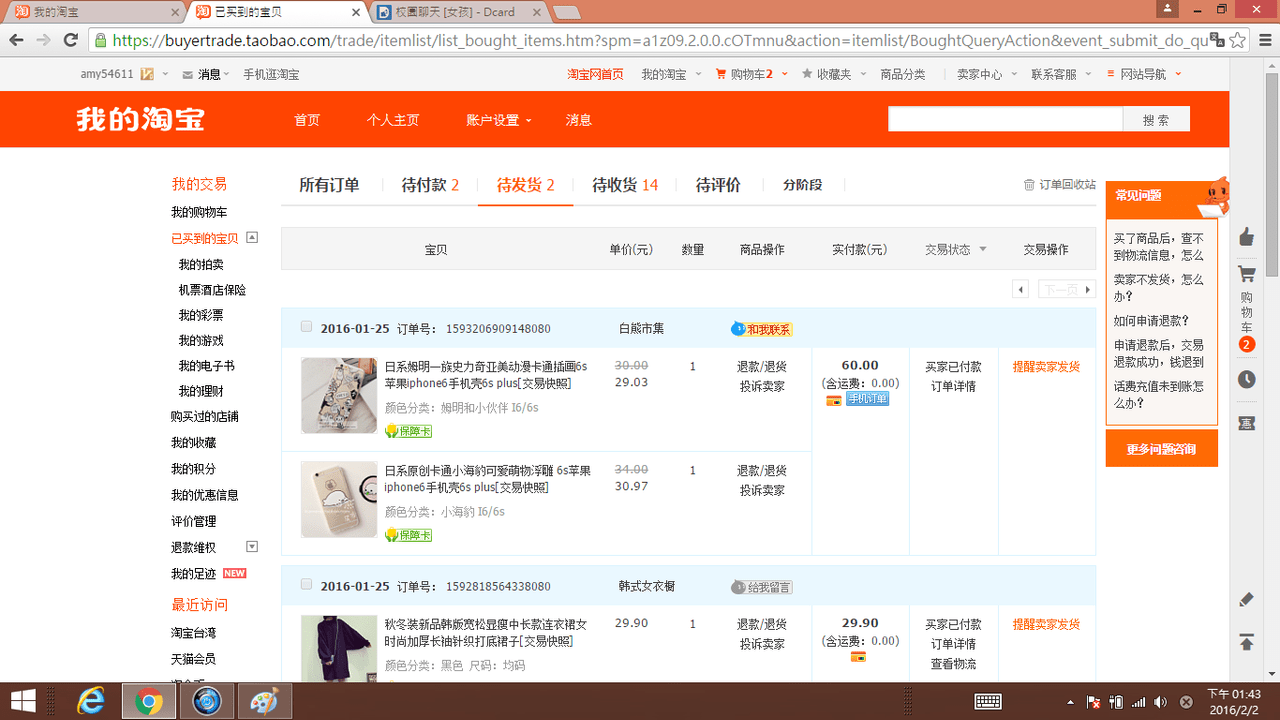Screen dimensions: 1280x720
Task: Switch to the 待付款 tab
Action: point(430,185)
